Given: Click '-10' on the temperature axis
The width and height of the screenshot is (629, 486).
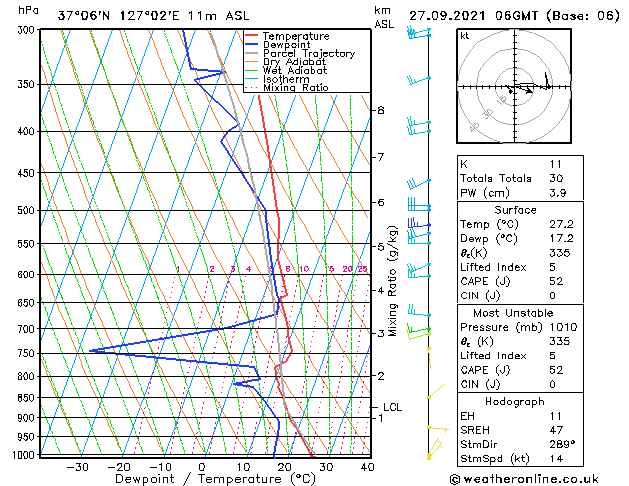Looking at the screenshot, I should pos(160,467).
